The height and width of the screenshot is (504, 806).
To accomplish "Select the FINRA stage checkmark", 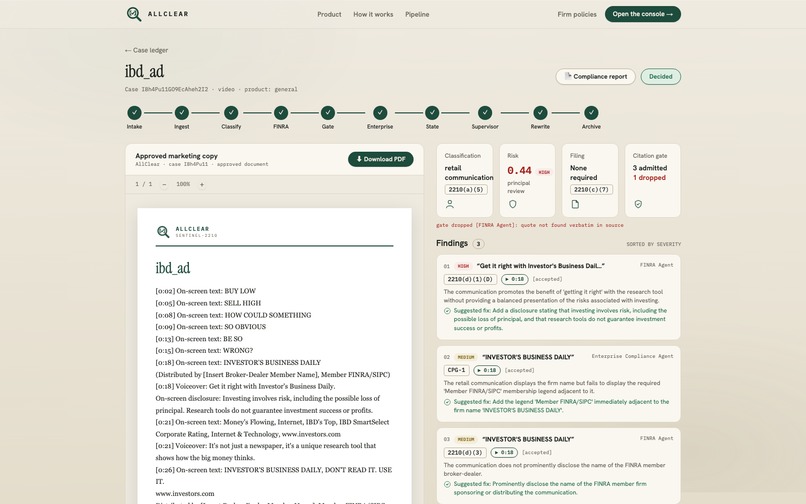I will coord(281,113).
